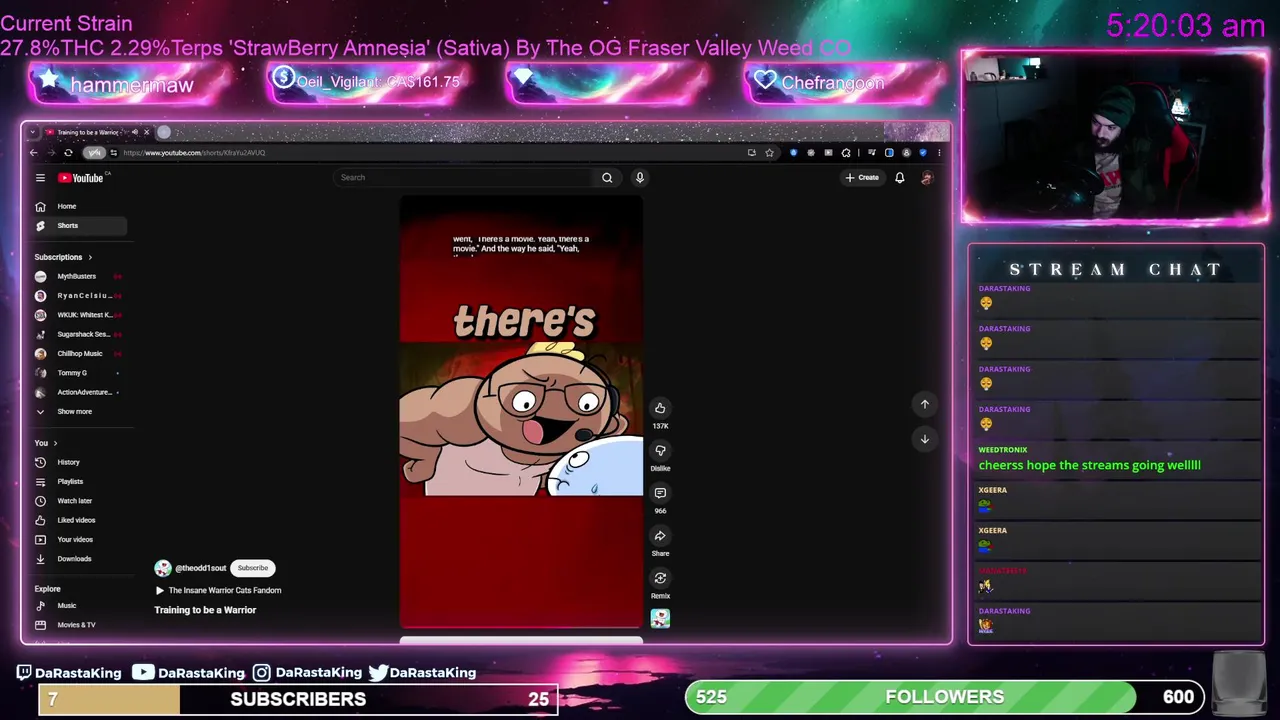Dislike the Short

point(660,450)
